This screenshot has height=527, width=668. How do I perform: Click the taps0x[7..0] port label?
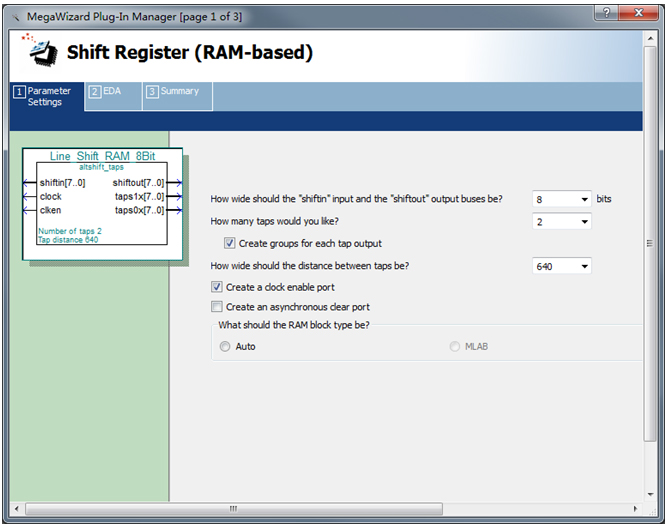(139, 210)
